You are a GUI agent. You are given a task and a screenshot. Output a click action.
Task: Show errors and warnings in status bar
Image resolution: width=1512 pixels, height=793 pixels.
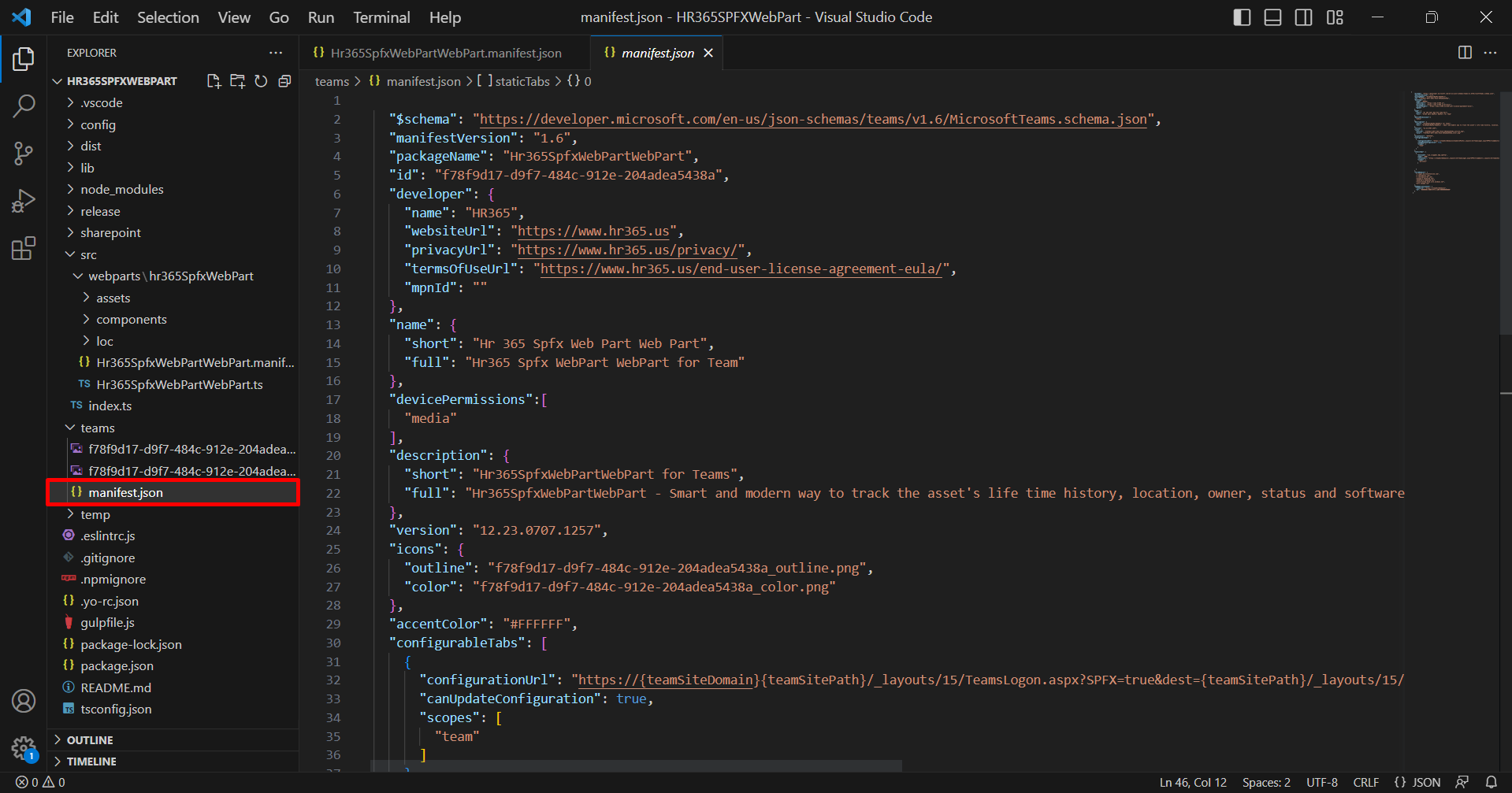click(x=40, y=782)
